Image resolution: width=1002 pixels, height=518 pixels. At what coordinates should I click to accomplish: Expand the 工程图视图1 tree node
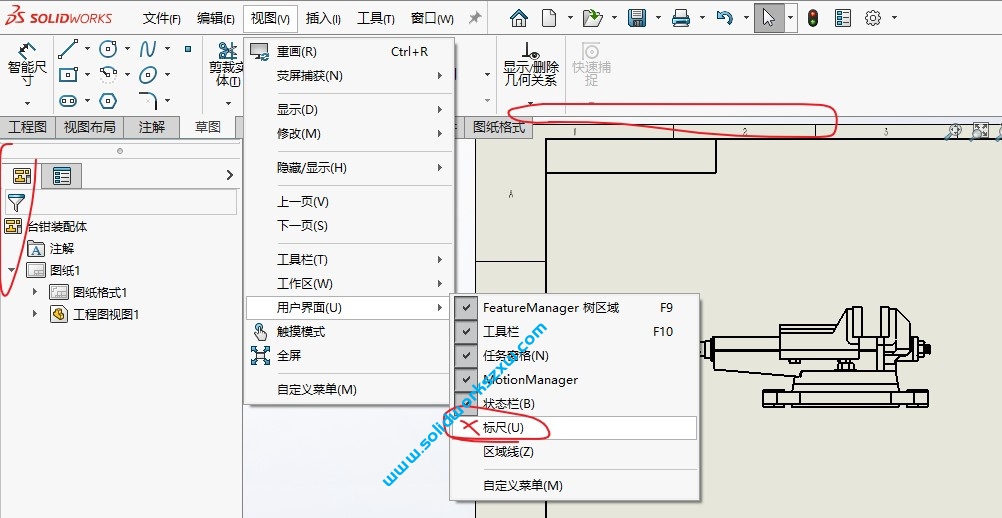click(35, 314)
